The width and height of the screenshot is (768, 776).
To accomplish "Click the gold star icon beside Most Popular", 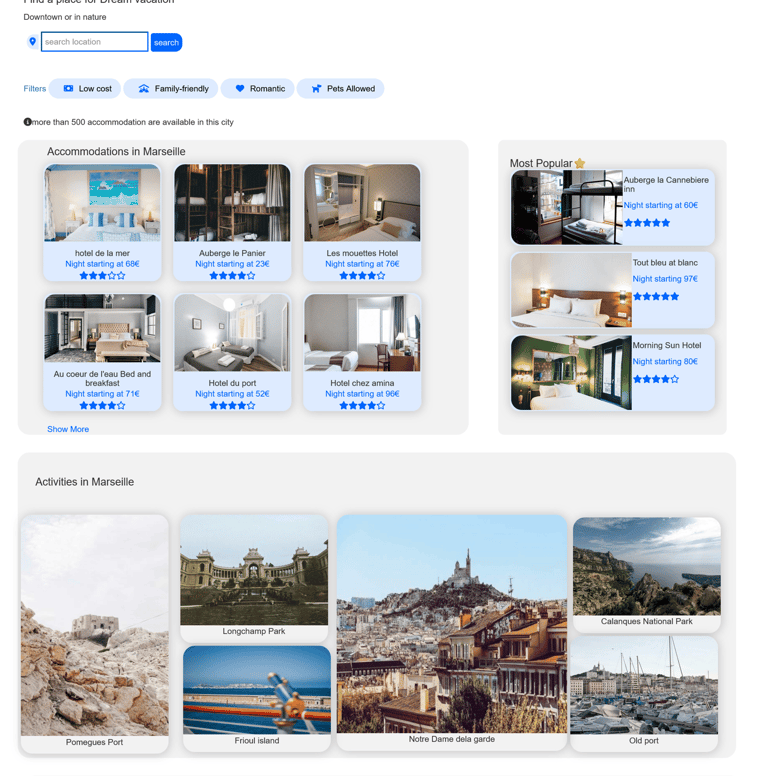I will [x=580, y=163].
